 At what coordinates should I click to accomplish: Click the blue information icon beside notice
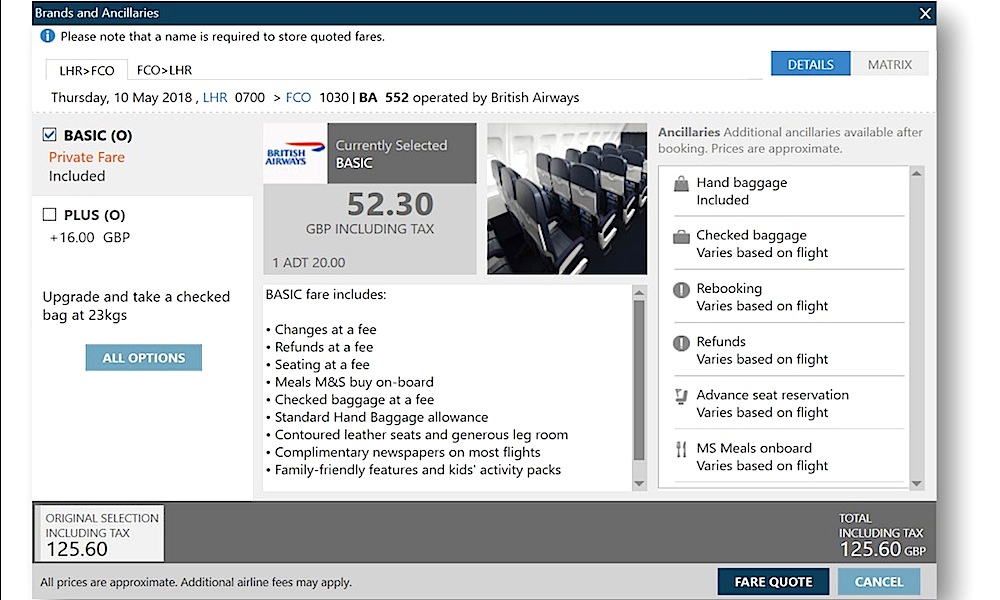(47, 36)
